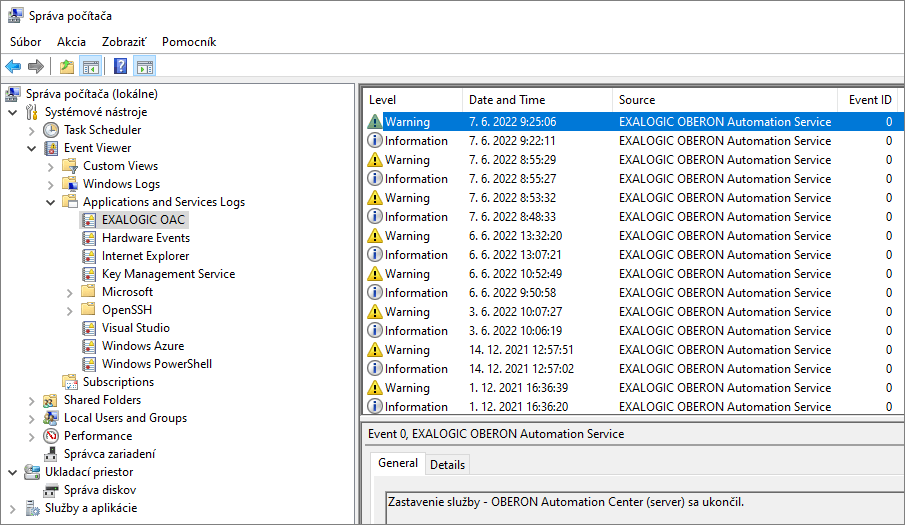
Task: Open the Zobraziť menu
Action: [123, 42]
